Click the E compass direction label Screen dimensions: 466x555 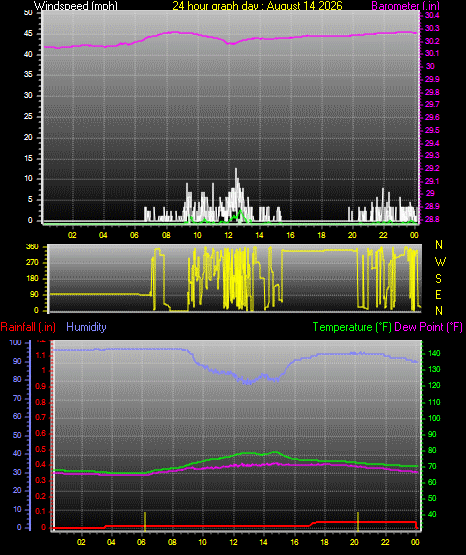pos(438,294)
